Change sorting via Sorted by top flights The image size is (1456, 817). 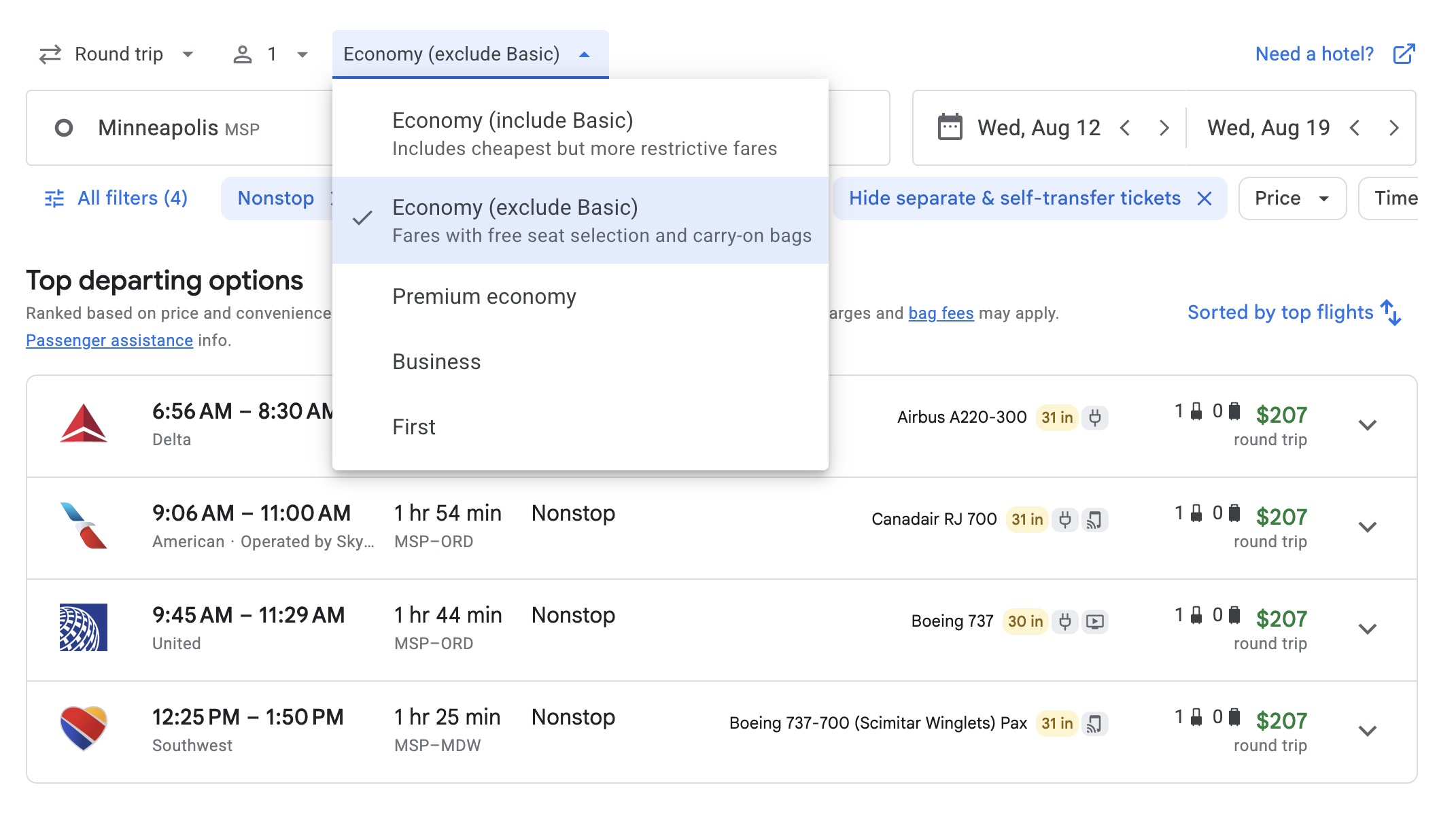1294,312
